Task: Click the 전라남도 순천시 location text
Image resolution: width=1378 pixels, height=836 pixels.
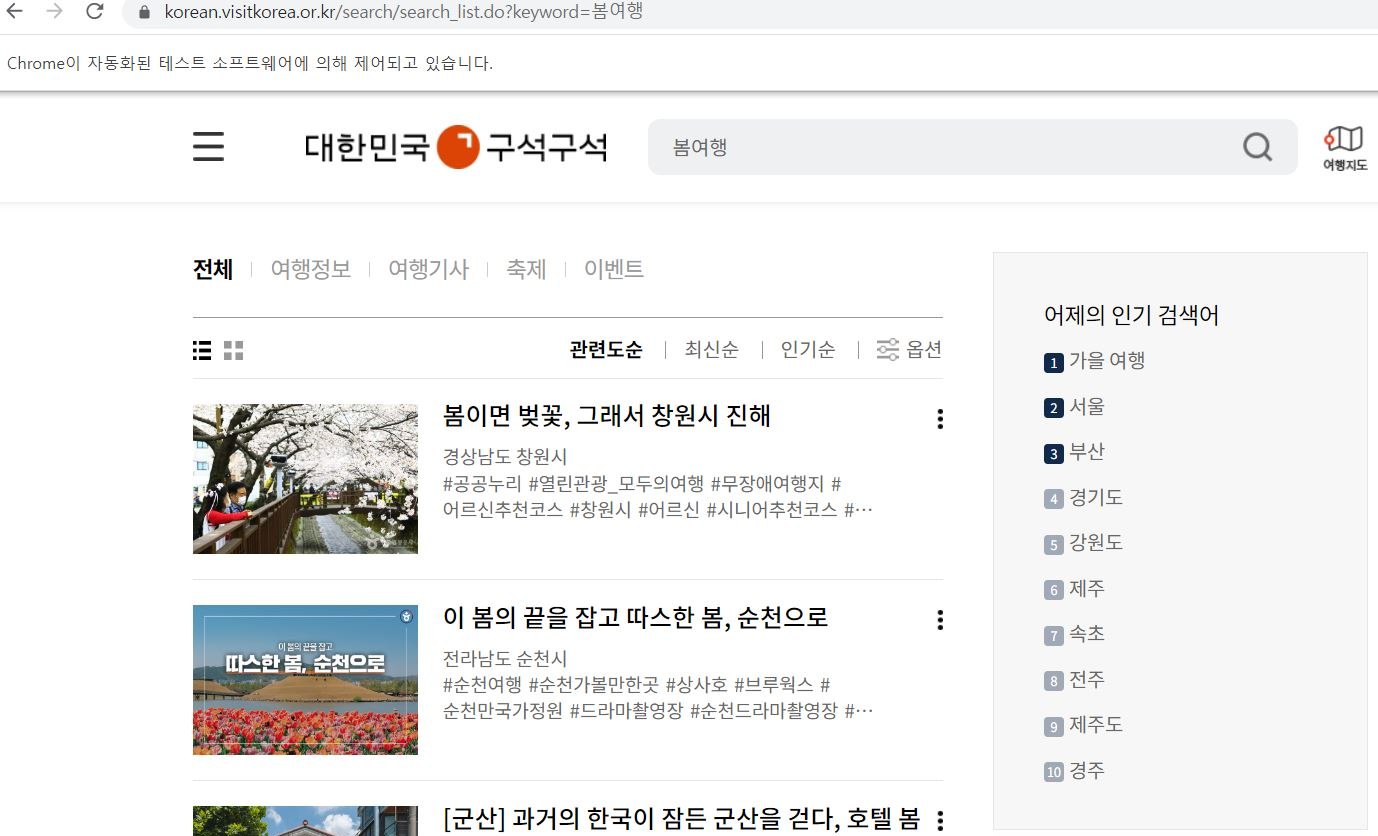Action: [x=505, y=658]
